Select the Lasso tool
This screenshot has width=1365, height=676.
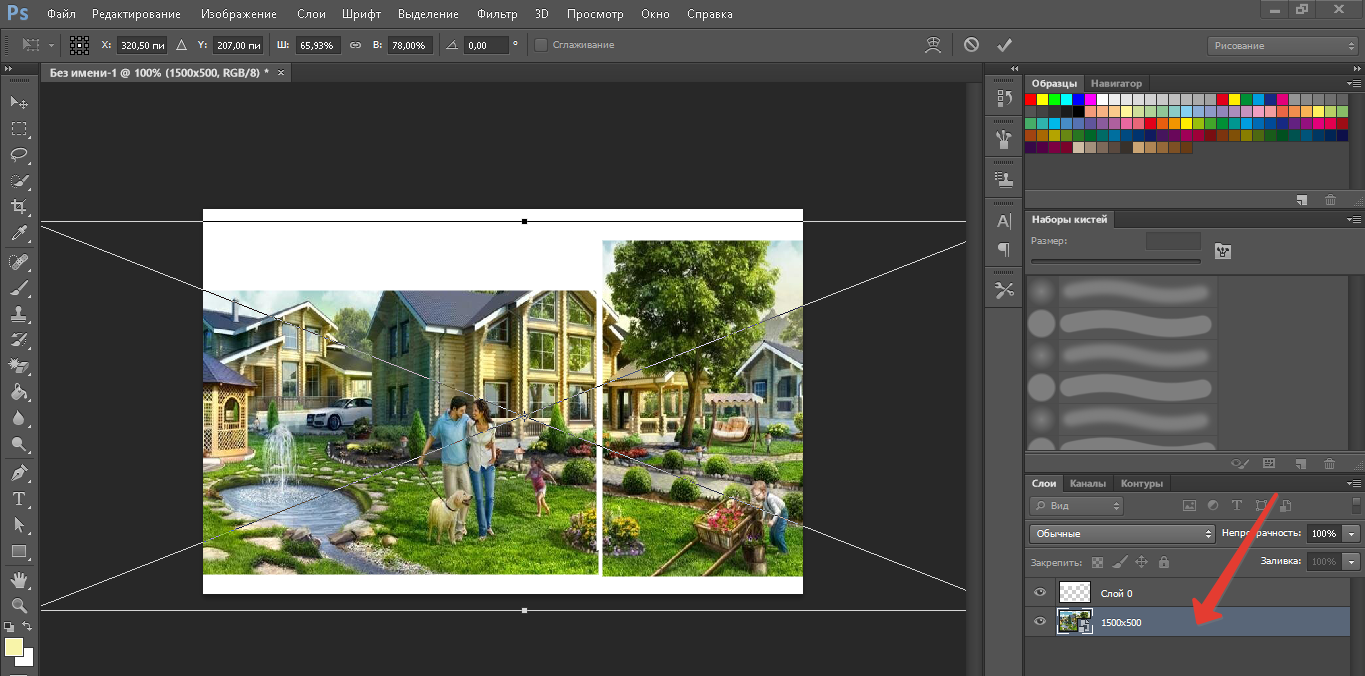[x=19, y=155]
